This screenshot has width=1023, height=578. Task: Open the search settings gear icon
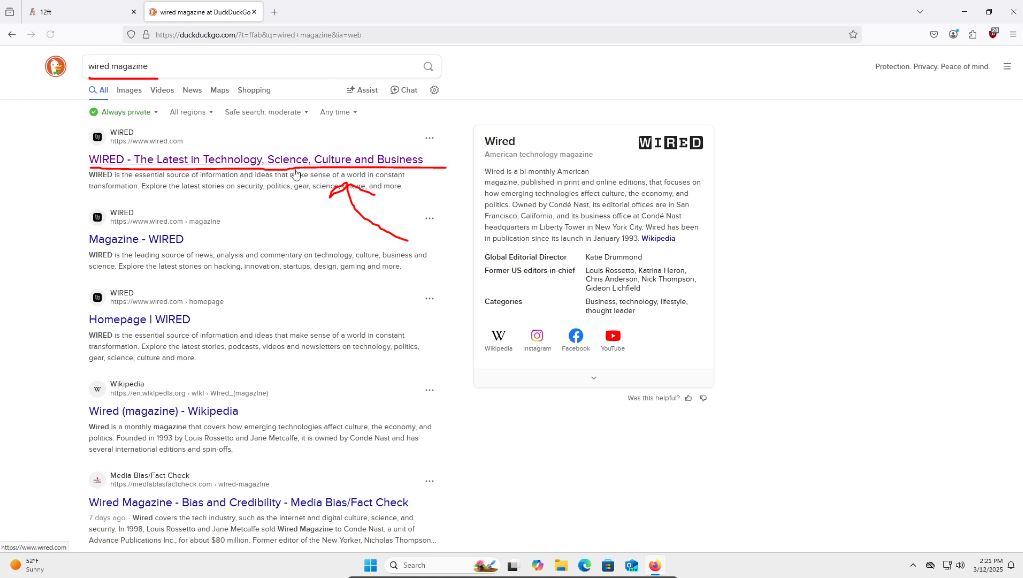point(435,90)
